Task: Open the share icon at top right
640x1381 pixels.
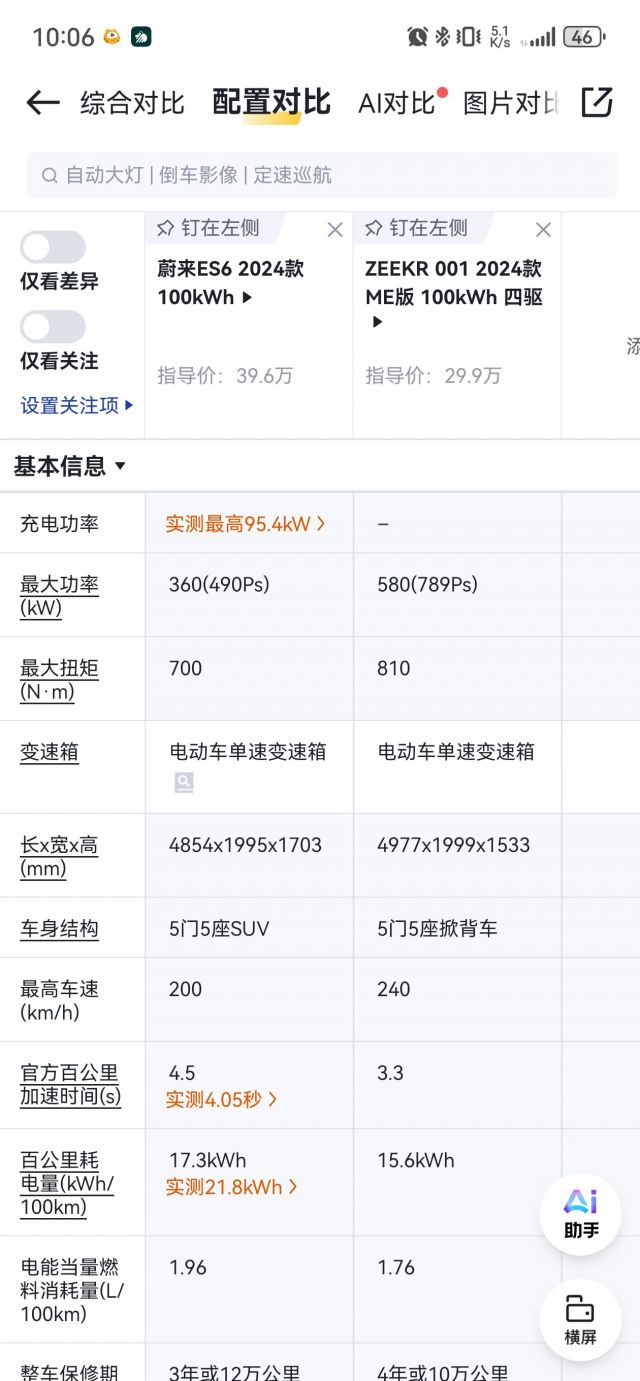Action: point(597,102)
